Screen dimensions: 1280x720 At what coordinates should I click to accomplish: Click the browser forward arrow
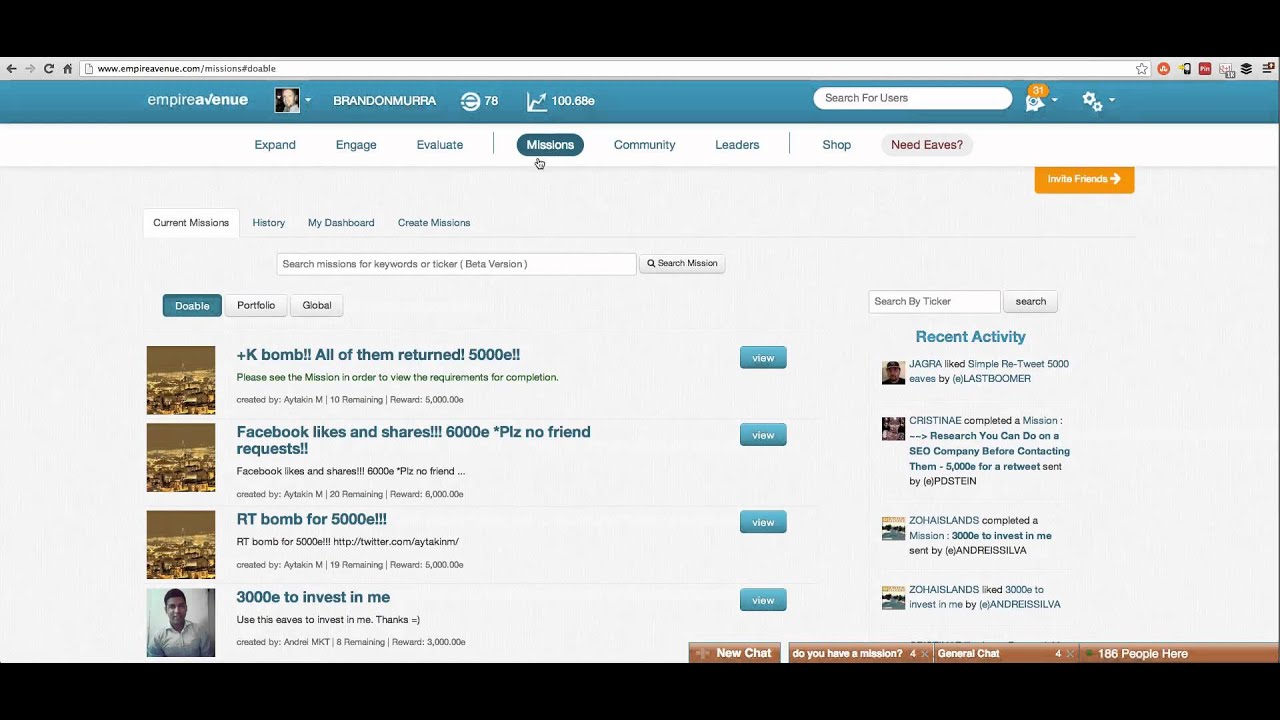30,69
